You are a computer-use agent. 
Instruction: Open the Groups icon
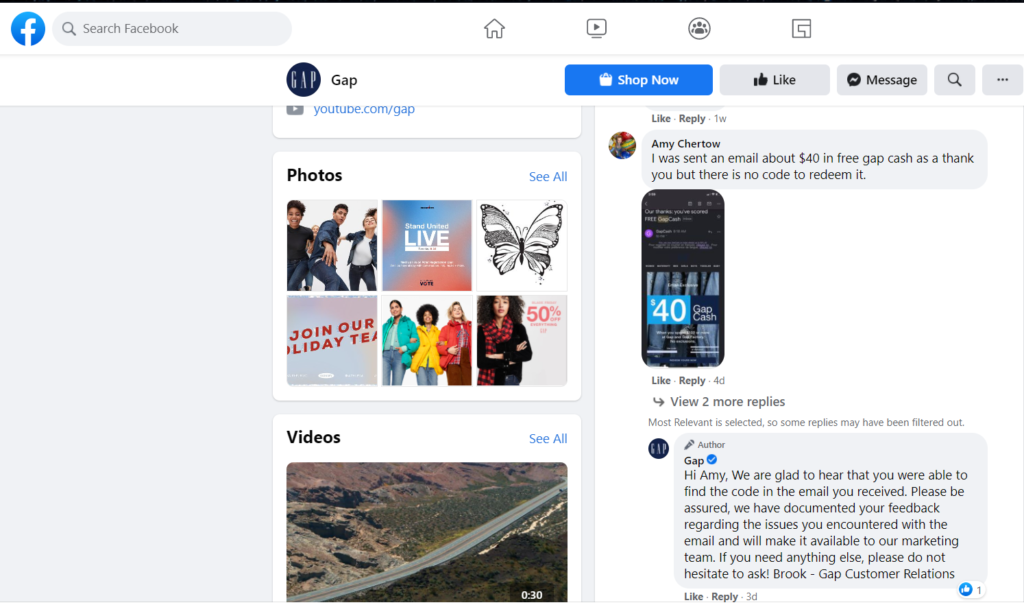click(699, 28)
